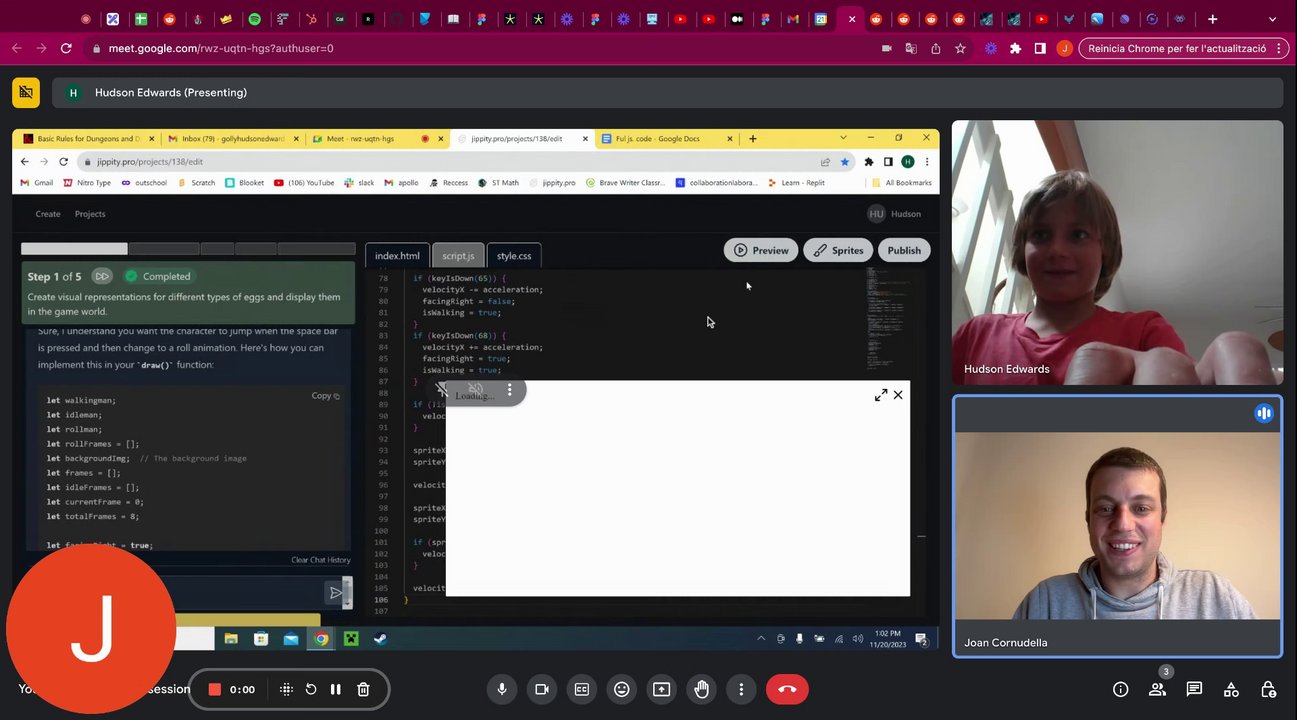Image resolution: width=1297 pixels, height=720 pixels.
Task: Mute the microphone in the Meet call
Action: click(502, 689)
